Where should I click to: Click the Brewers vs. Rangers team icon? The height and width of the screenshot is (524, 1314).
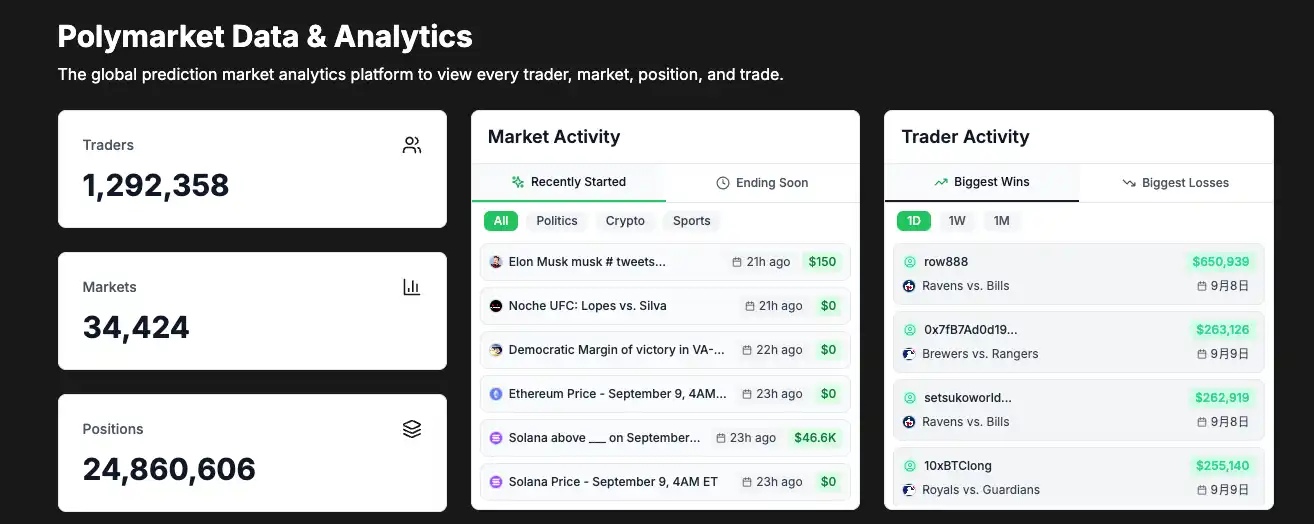(x=910, y=354)
